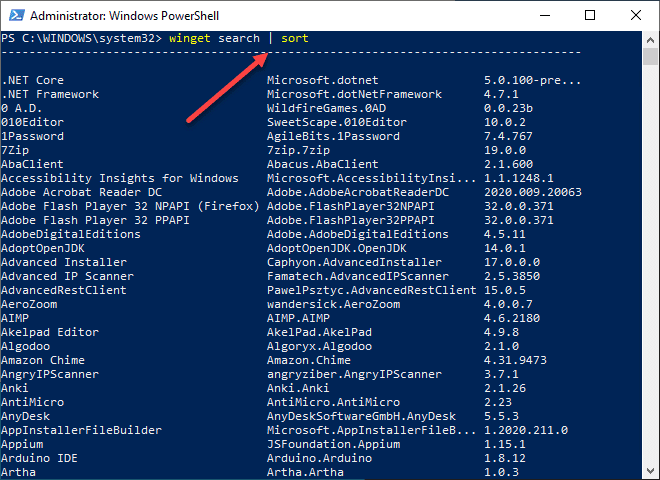Click 'angryziber.AngryIPScanner' ID

354,374
